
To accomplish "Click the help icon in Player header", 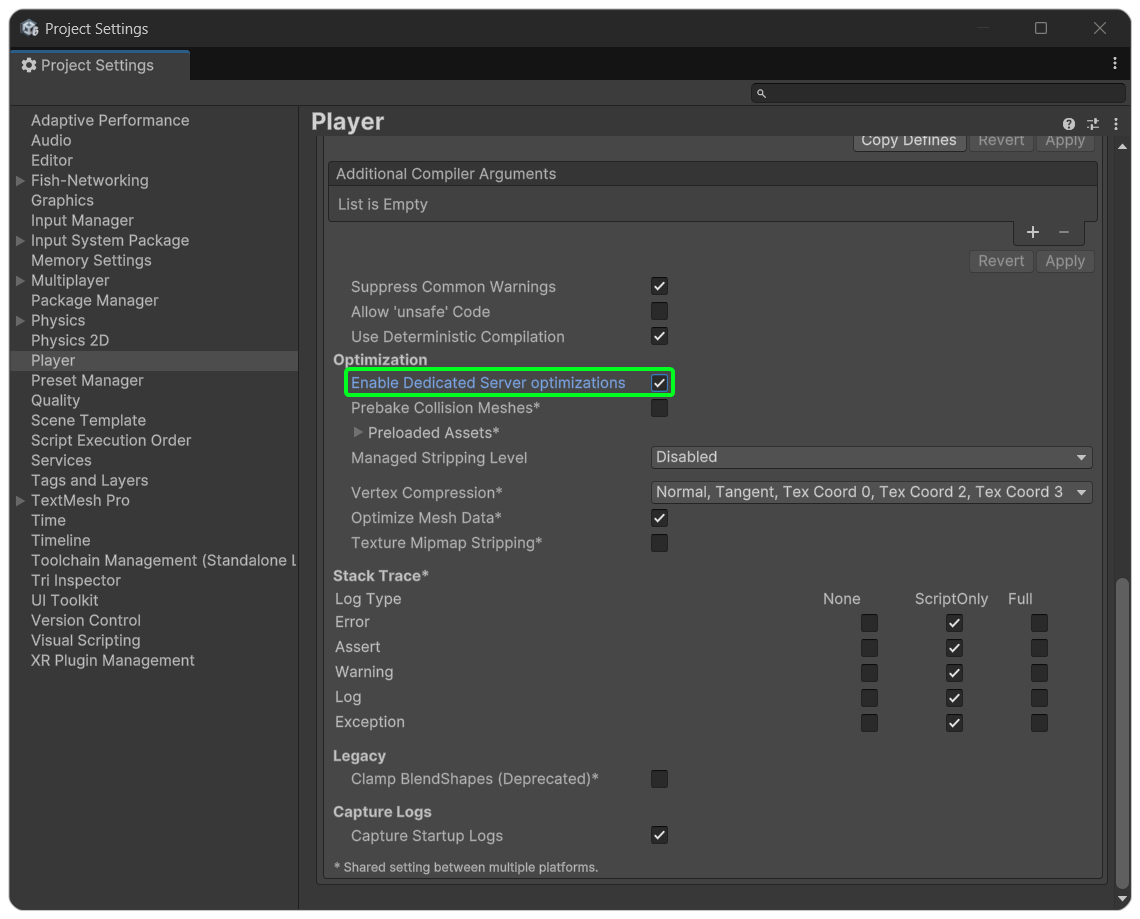I will coord(1069,124).
